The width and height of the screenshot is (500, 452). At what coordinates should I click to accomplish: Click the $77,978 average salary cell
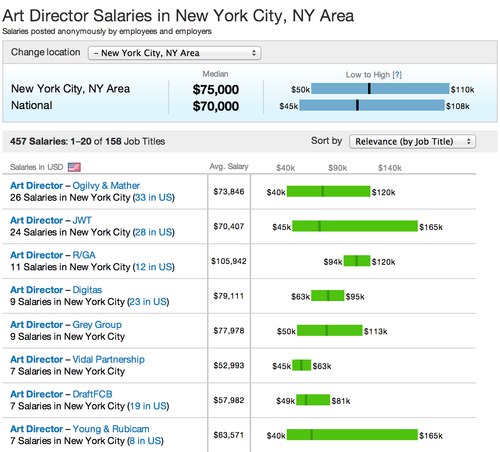(229, 331)
